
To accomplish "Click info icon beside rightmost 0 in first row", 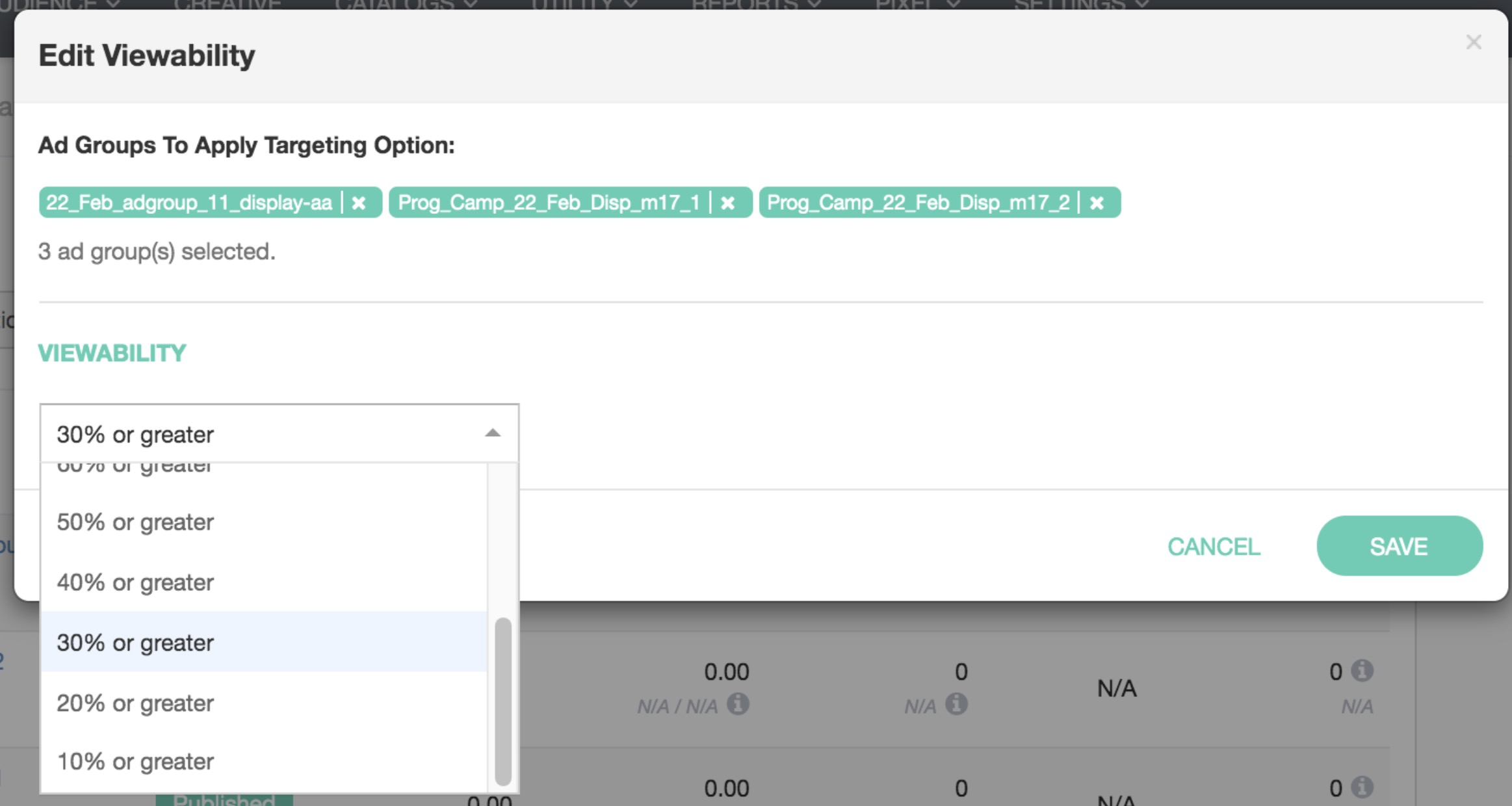I will click(x=1362, y=670).
